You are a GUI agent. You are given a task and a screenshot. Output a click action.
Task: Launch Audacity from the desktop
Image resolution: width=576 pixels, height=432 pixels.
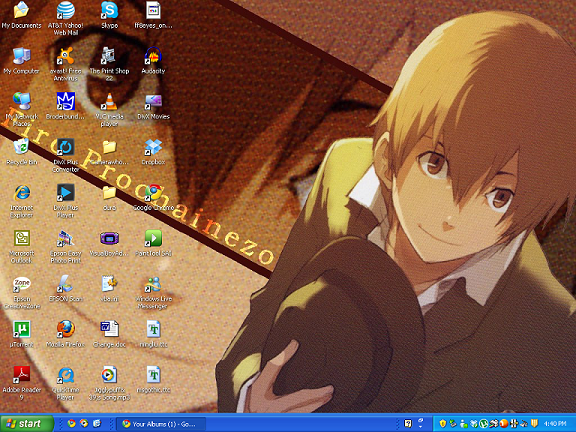point(153,56)
